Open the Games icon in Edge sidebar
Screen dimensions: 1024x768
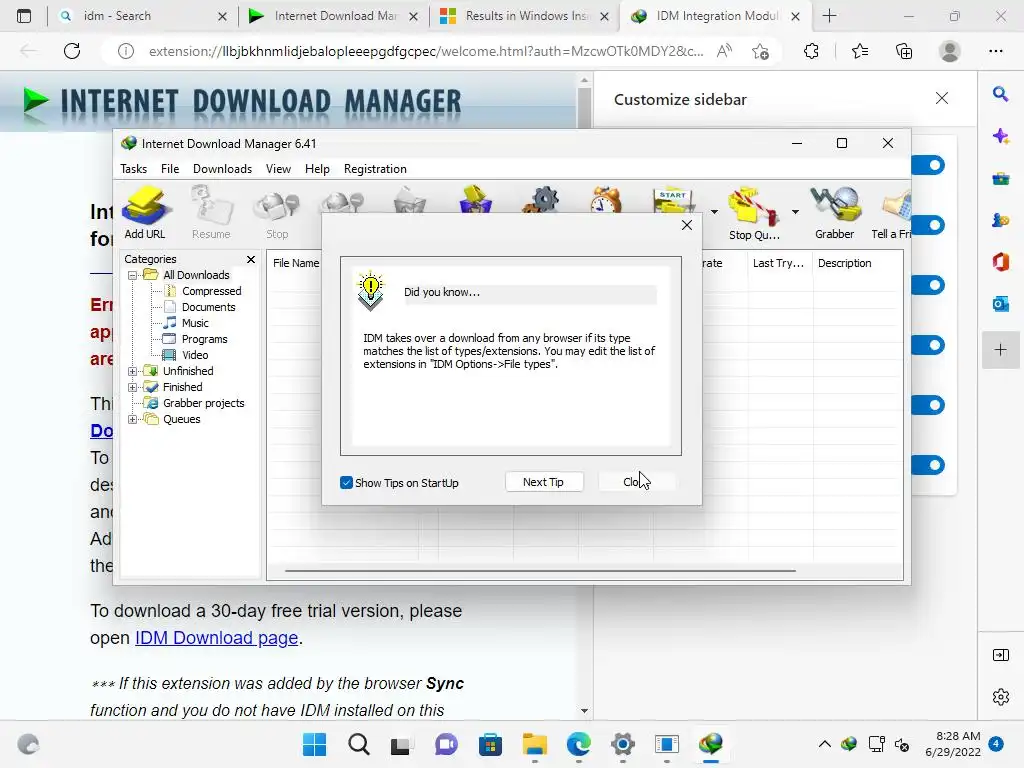coord(1000,220)
